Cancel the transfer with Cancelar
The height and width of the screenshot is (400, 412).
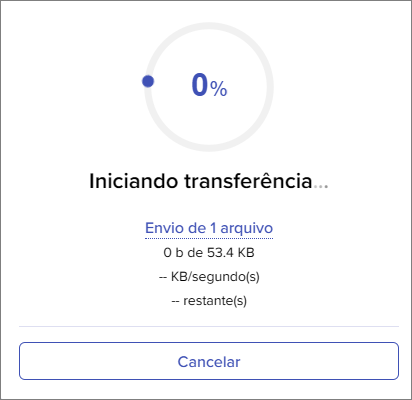209,361
